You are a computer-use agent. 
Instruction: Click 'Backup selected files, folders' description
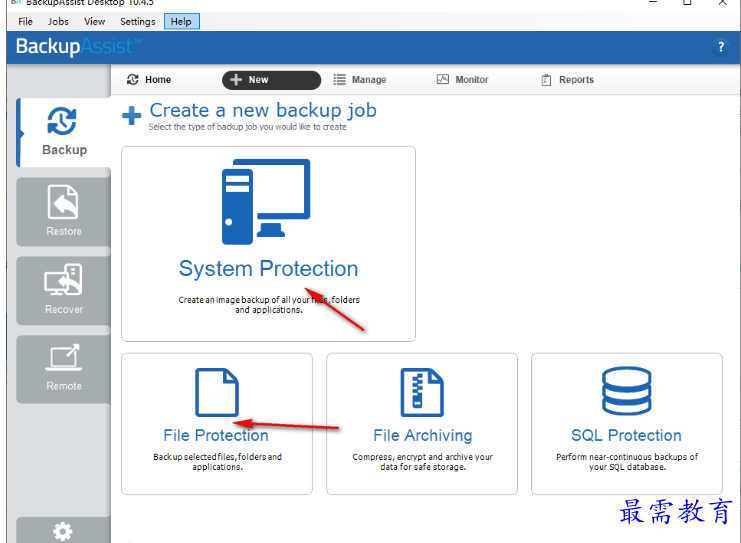click(x=217, y=462)
